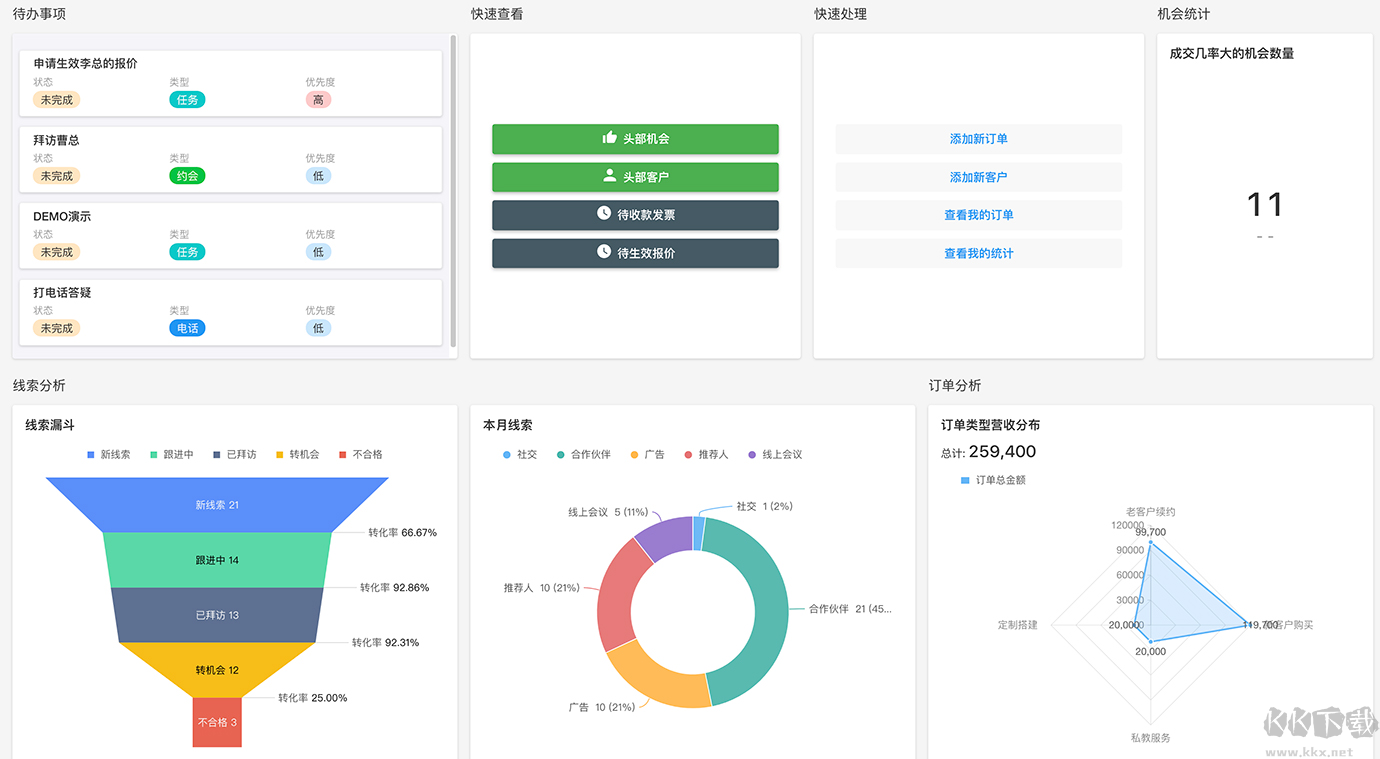Image resolution: width=1380 pixels, height=759 pixels.
Task: Toggle 合作伙伴 legend in donut chart
Action: pyautogui.click(x=584, y=454)
